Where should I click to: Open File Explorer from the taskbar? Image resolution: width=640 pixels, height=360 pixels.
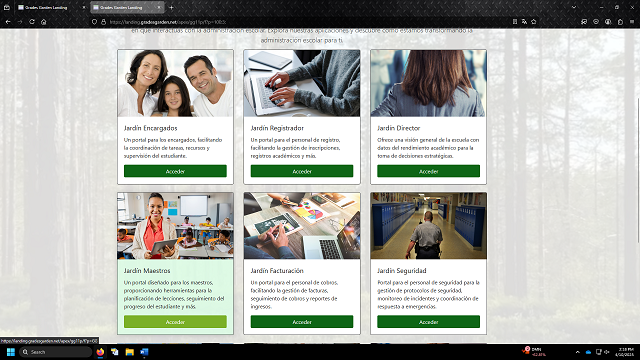(x=129, y=352)
